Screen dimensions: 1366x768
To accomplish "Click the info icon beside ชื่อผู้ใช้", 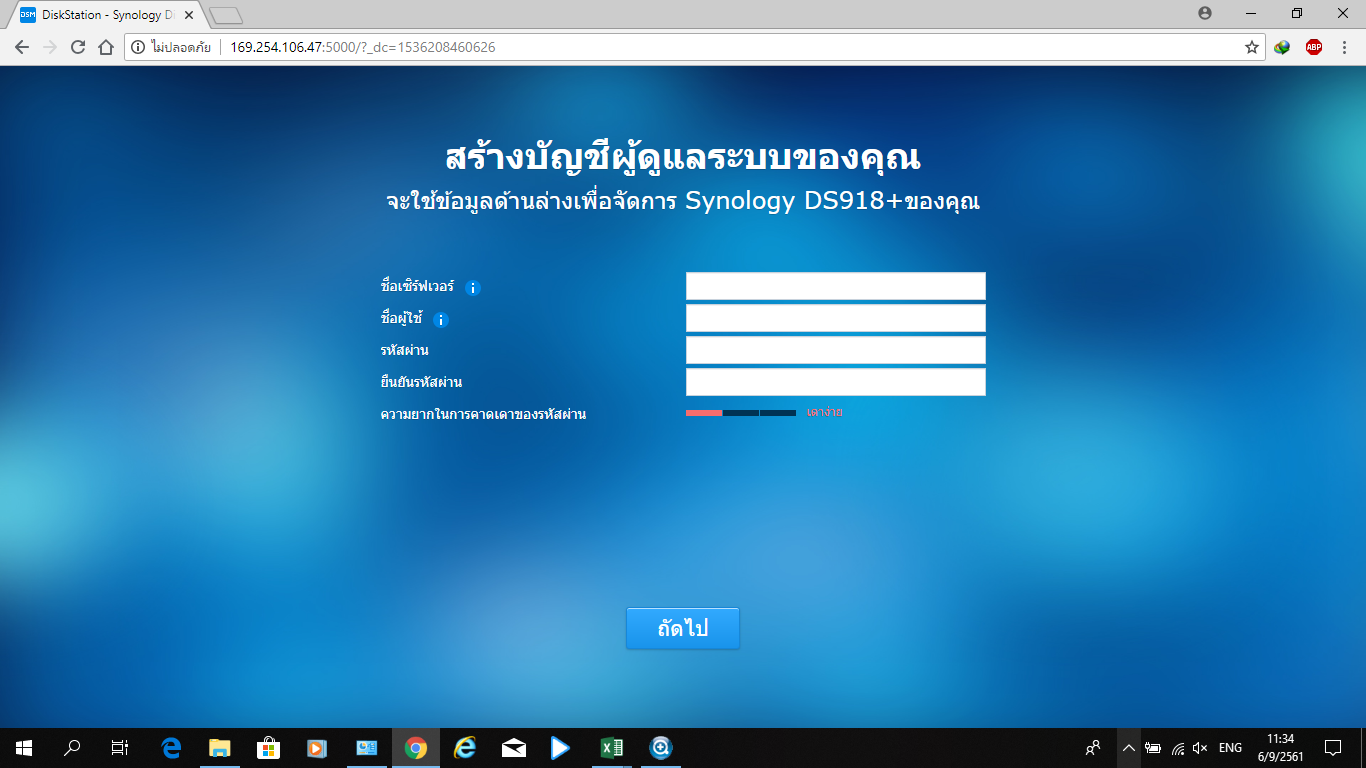I will point(441,320).
